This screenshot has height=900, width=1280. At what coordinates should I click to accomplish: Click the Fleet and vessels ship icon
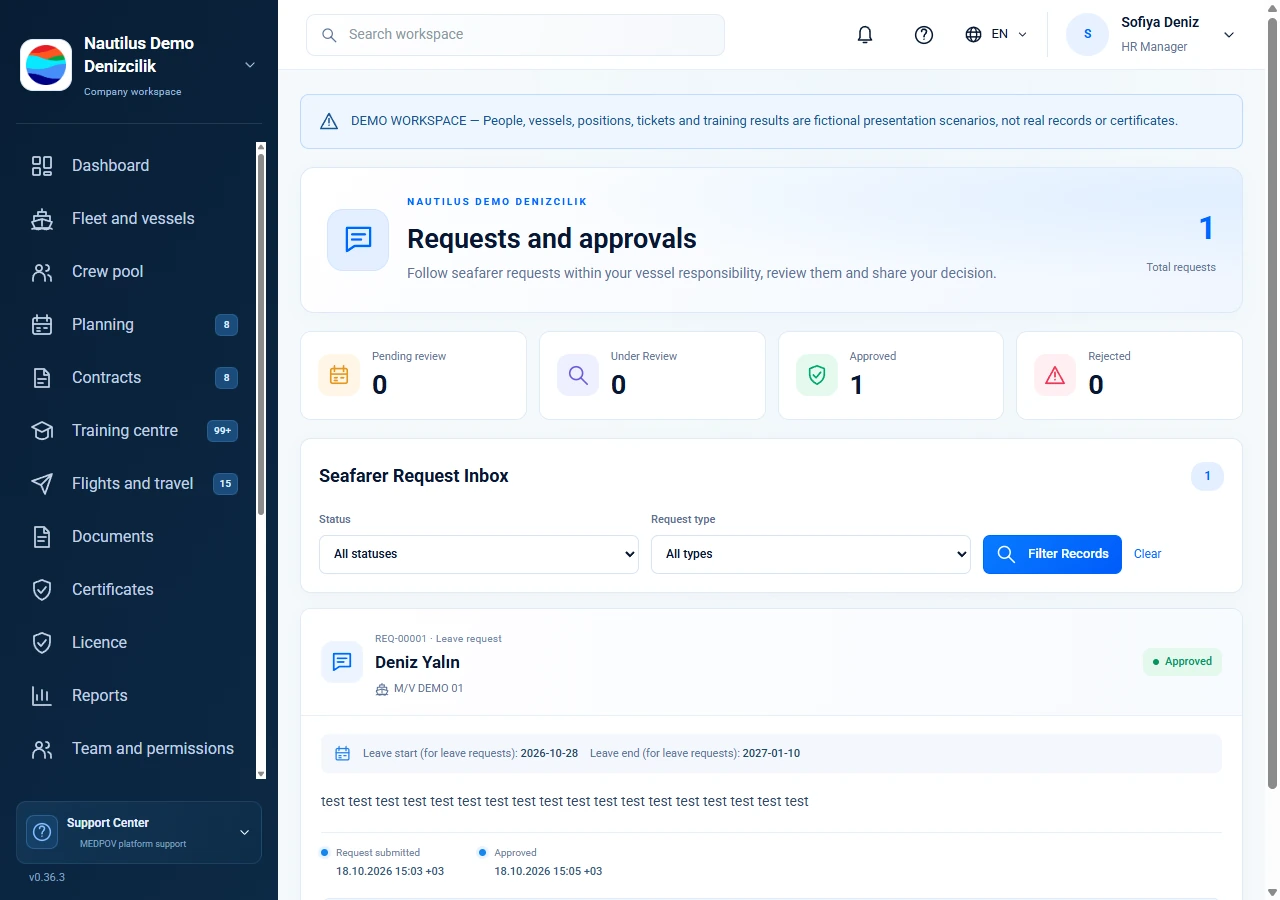tap(42, 219)
